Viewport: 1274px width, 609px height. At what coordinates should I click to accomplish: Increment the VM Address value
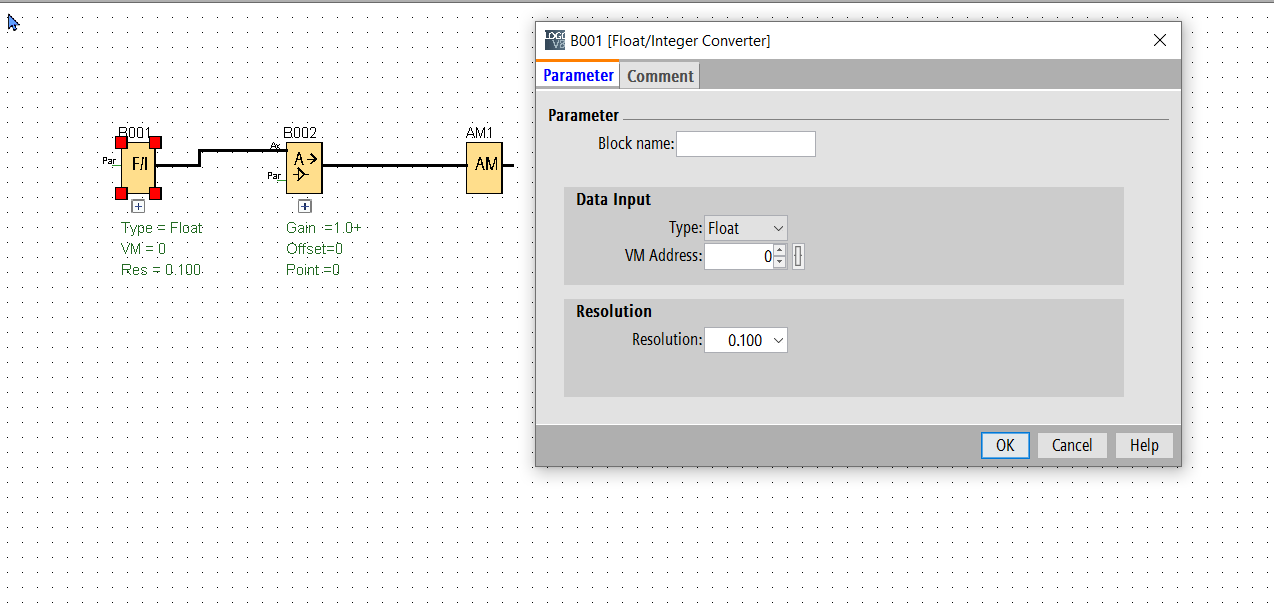tap(780, 250)
